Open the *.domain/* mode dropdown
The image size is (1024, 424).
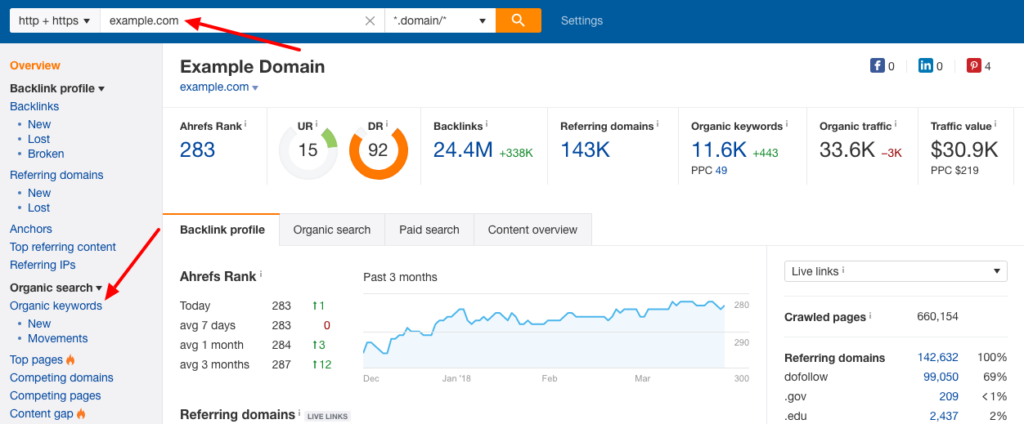coord(440,21)
